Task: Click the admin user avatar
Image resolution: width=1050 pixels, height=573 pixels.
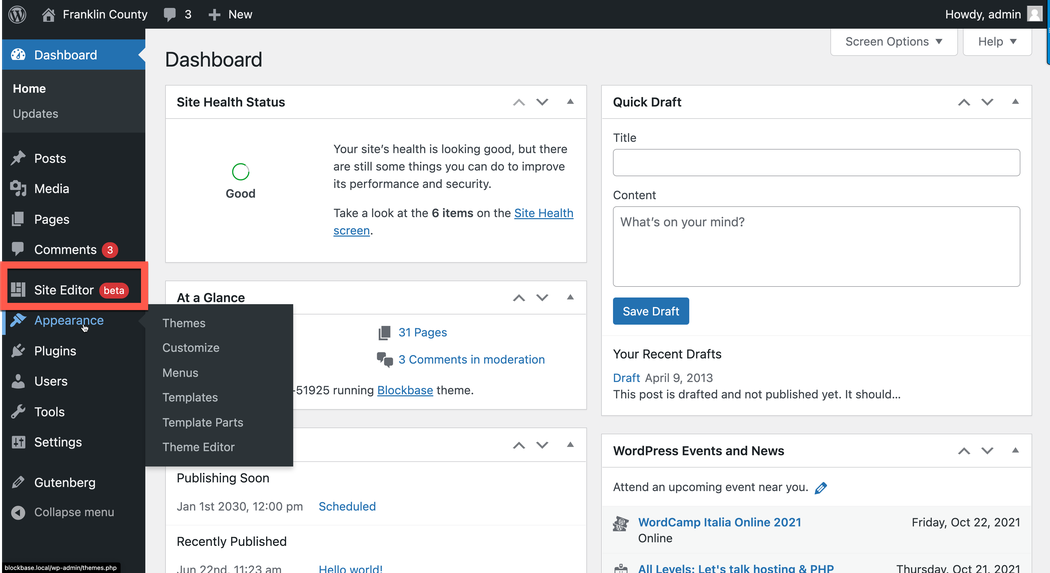Action: click(1034, 14)
